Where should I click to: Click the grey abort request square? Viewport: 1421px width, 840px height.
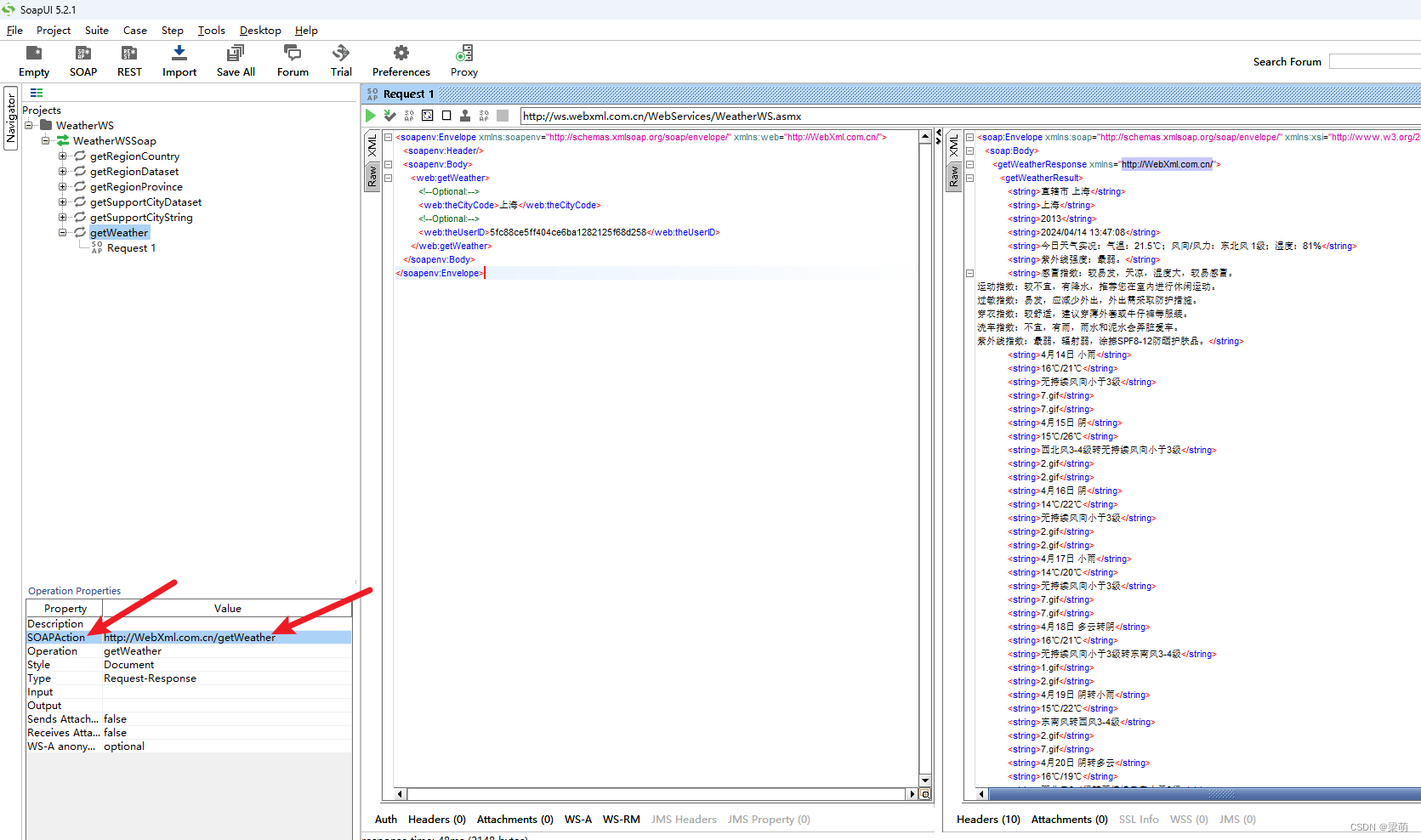click(x=503, y=116)
